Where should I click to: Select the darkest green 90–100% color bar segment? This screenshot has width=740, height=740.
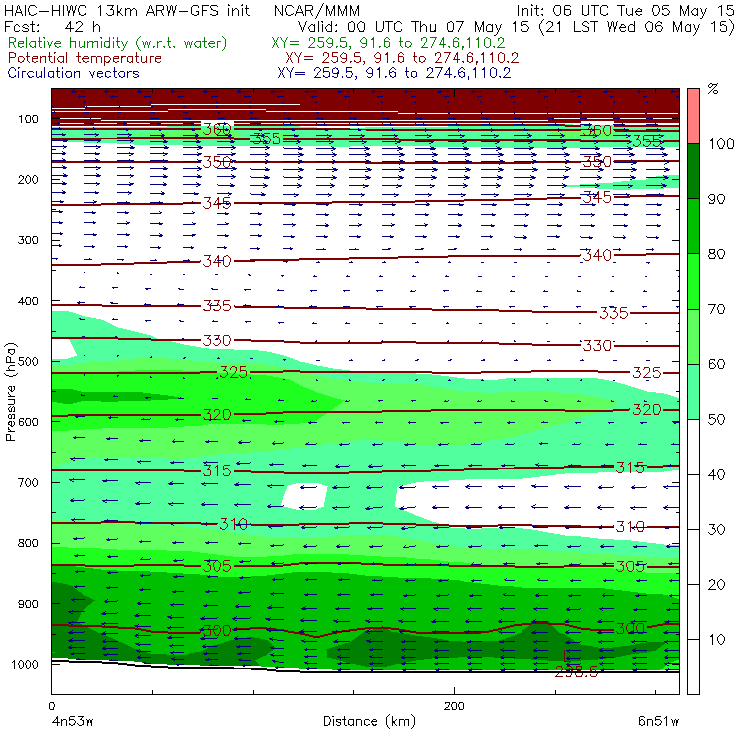pos(693,171)
